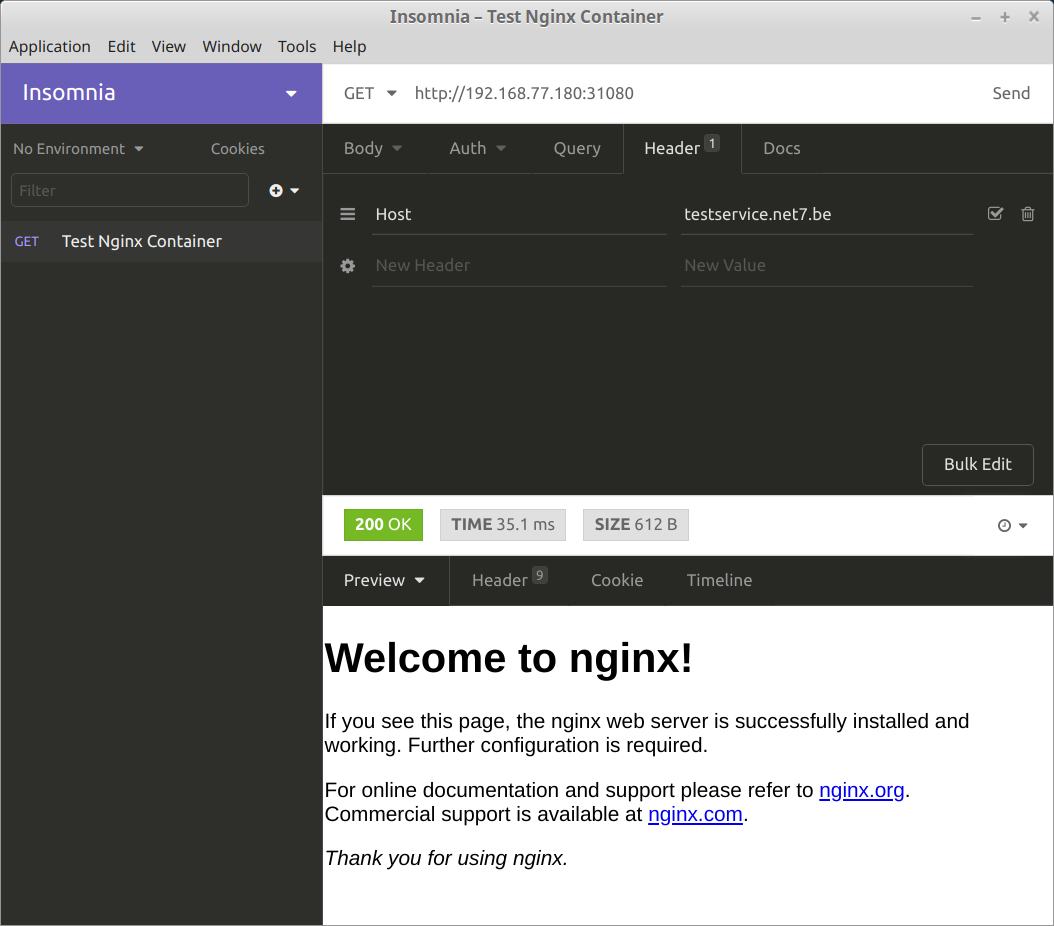Minimize the Insomnia window
This screenshot has height=926, width=1054.
coord(975,18)
